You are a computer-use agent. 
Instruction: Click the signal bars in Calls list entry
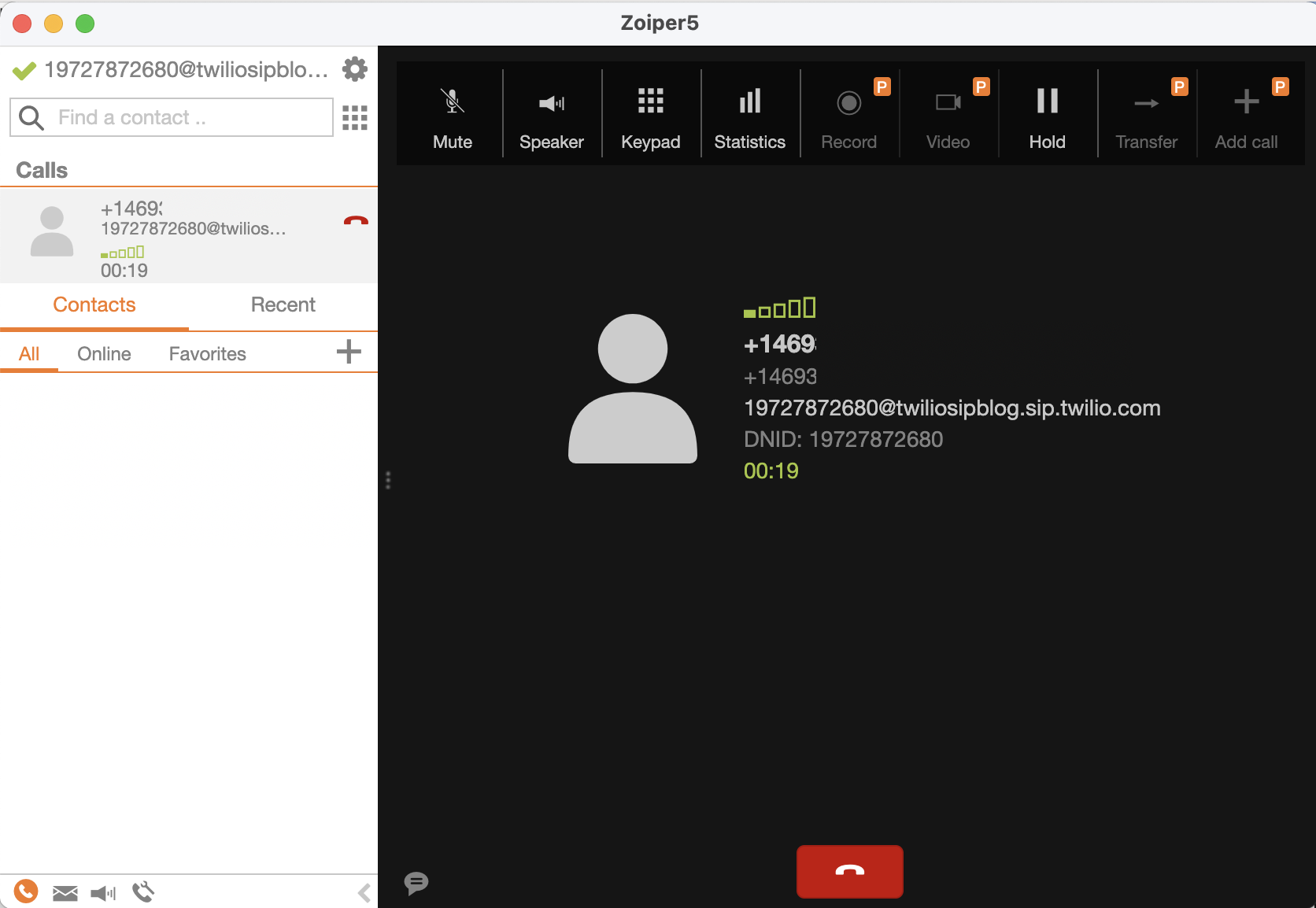pos(122,253)
